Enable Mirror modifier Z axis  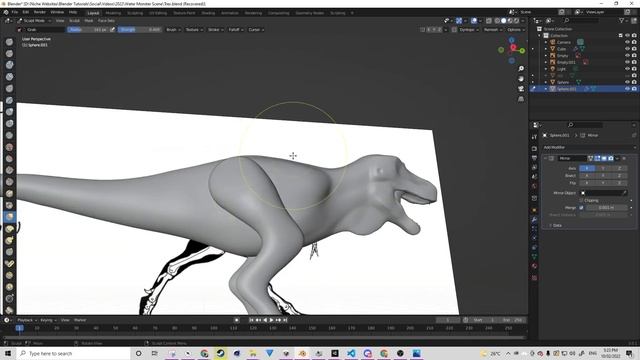[x=619, y=168]
